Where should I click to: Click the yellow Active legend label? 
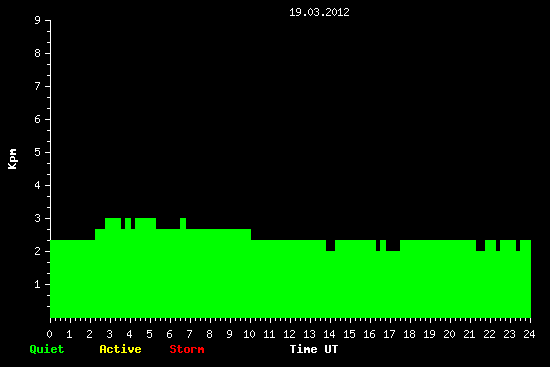coord(120,349)
